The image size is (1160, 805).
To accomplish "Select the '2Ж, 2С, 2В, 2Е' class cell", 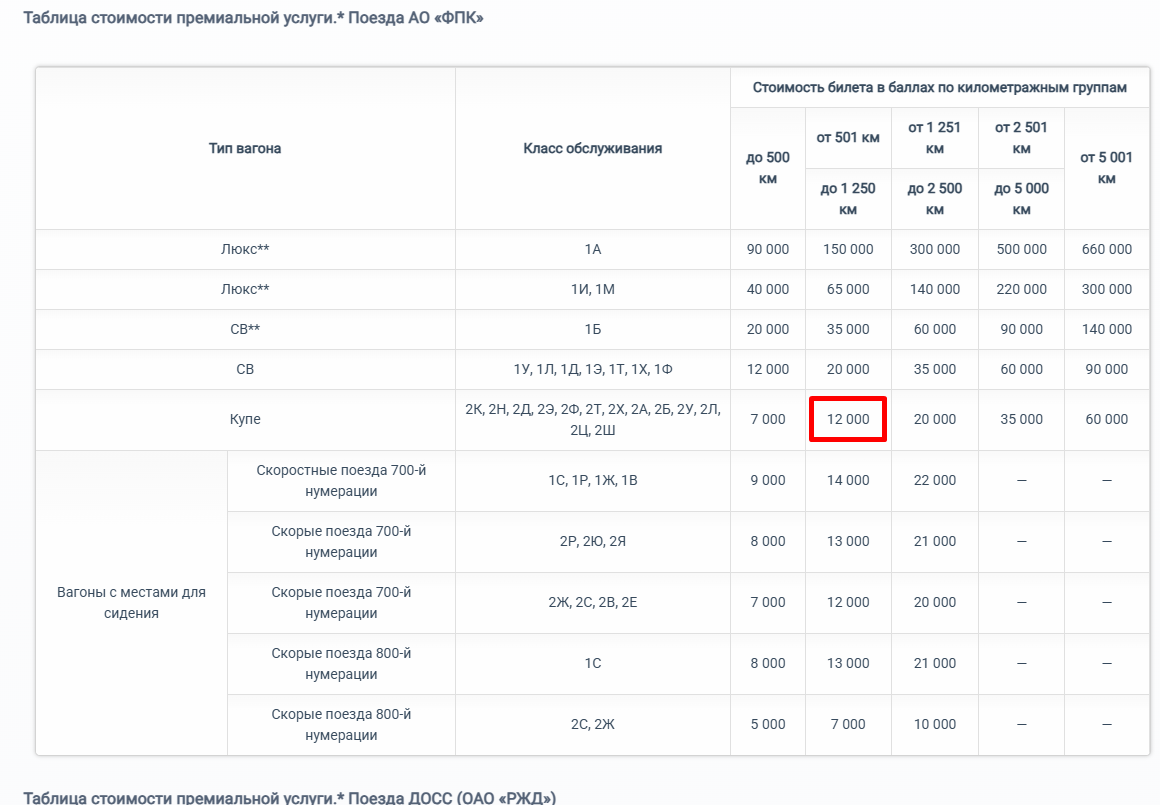I will pos(592,602).
